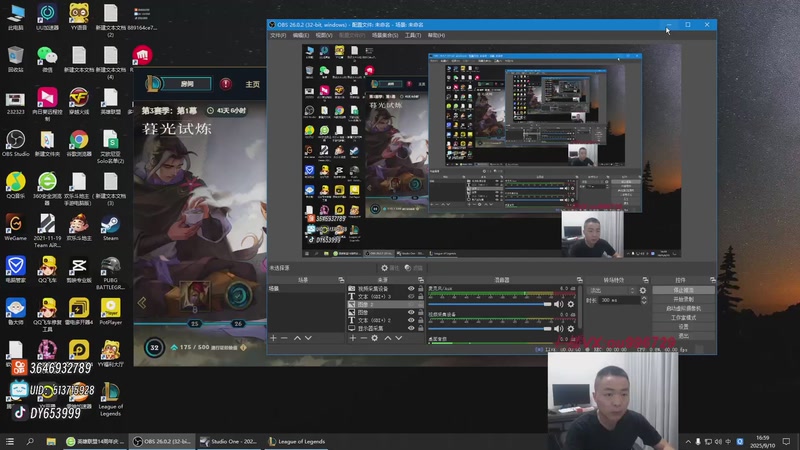
Task: Show hidden system tray icons
Action: point(688,441)
